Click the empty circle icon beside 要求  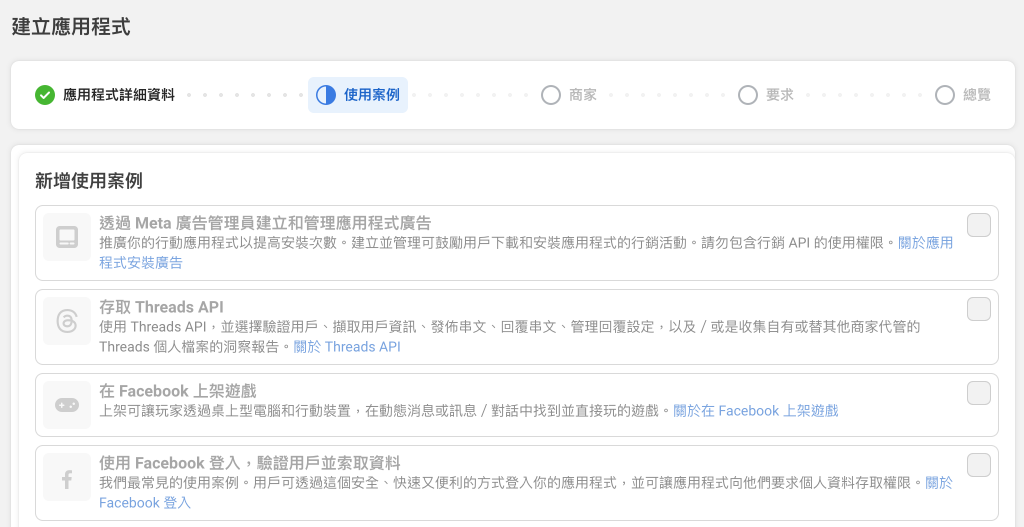click(748, 95)
